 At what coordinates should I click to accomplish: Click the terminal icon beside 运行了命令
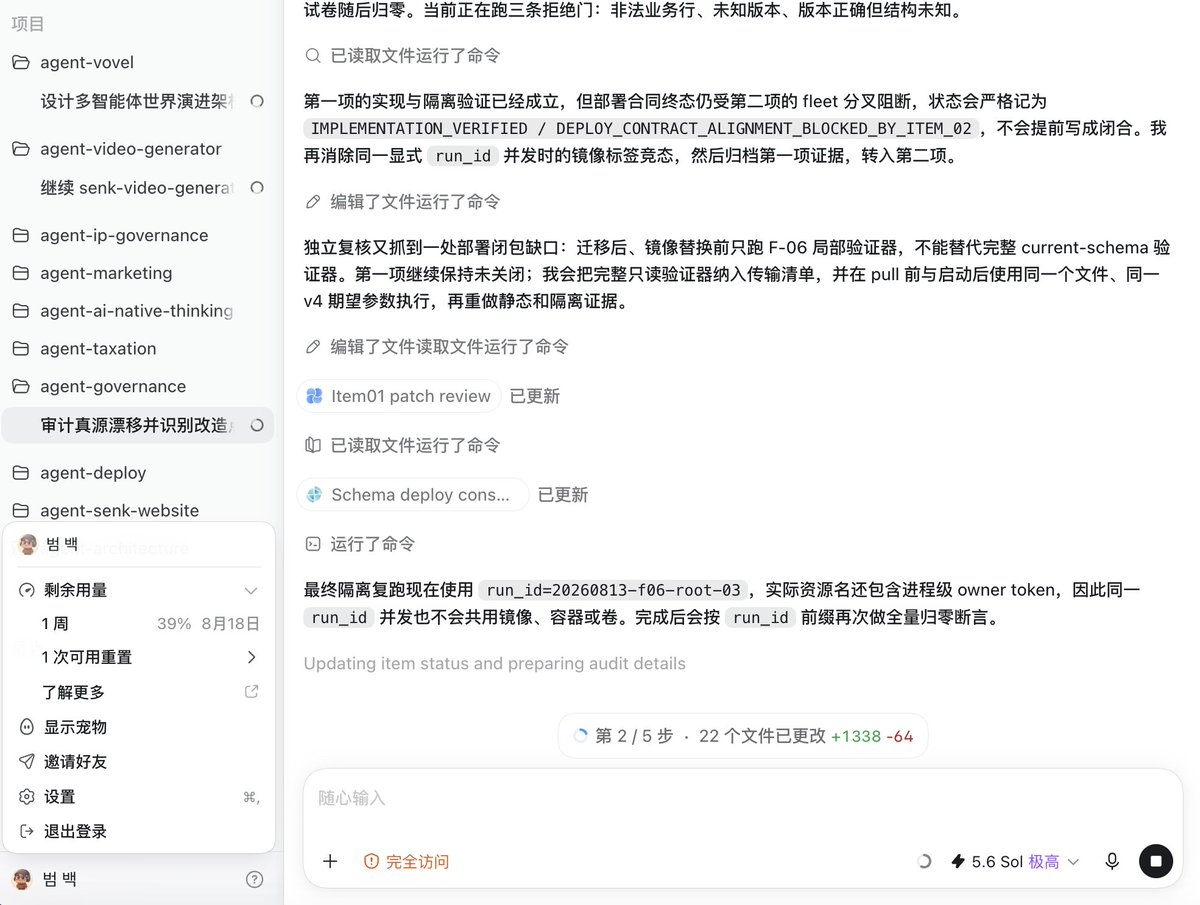pyautogui.click(x=313, y=544)
